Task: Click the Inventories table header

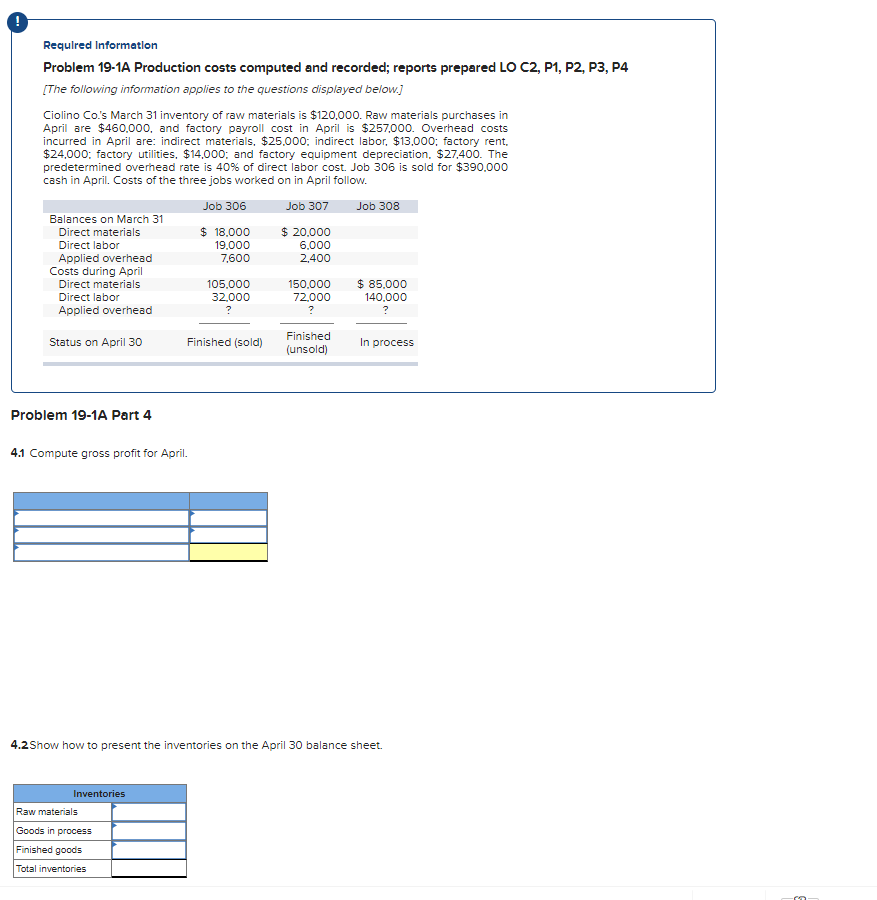Action: click(99, 793)
